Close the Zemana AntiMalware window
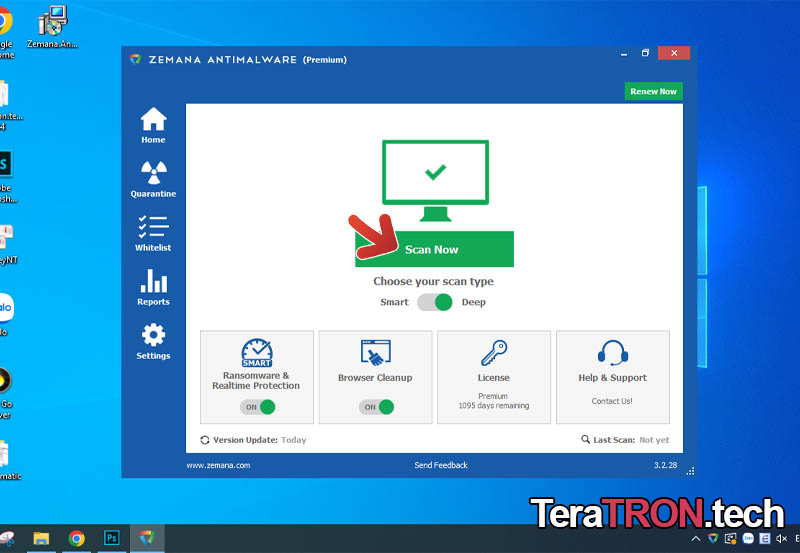800x553 pixels. tap(674, 53)
